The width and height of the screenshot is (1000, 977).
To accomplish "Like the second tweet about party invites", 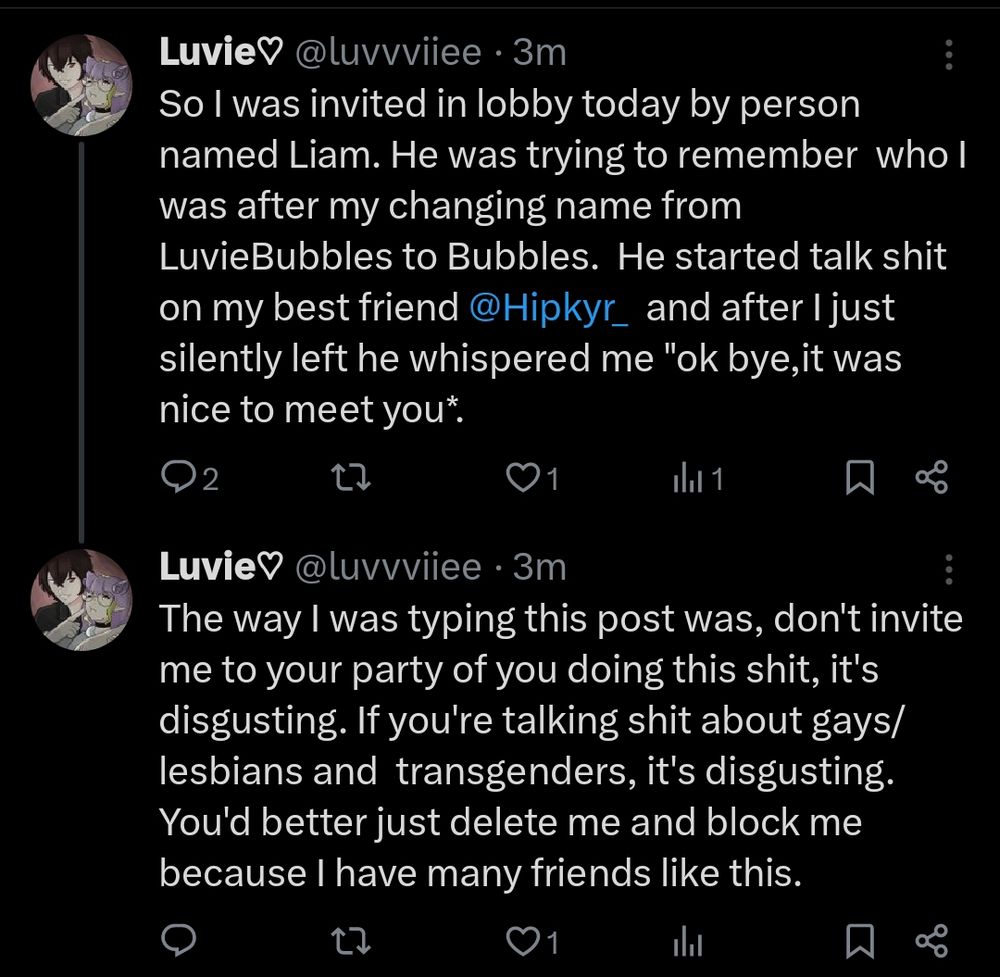I will coord(523,940).
